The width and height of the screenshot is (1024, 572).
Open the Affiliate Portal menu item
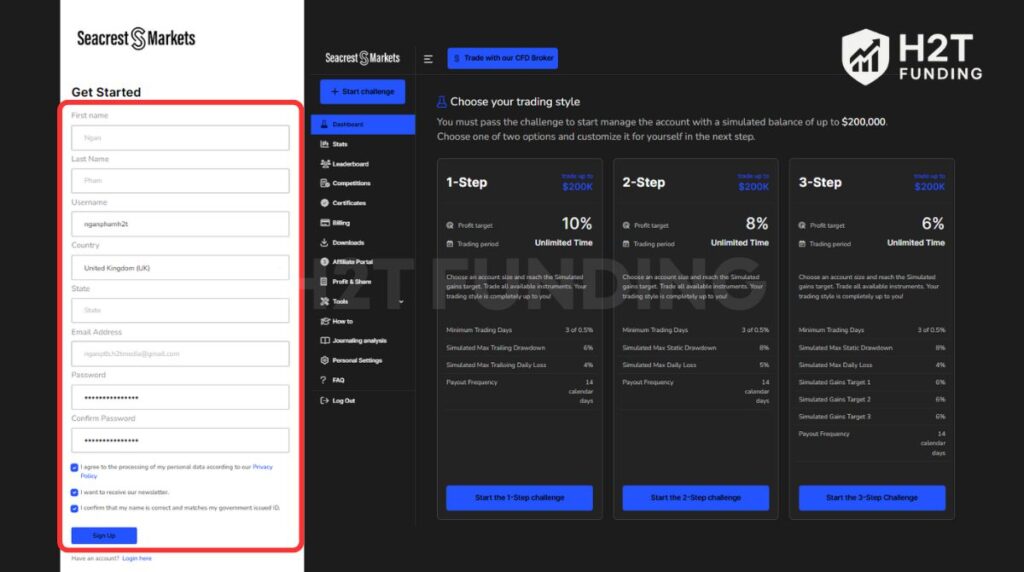pyautogui.click(x=363, y=262)
